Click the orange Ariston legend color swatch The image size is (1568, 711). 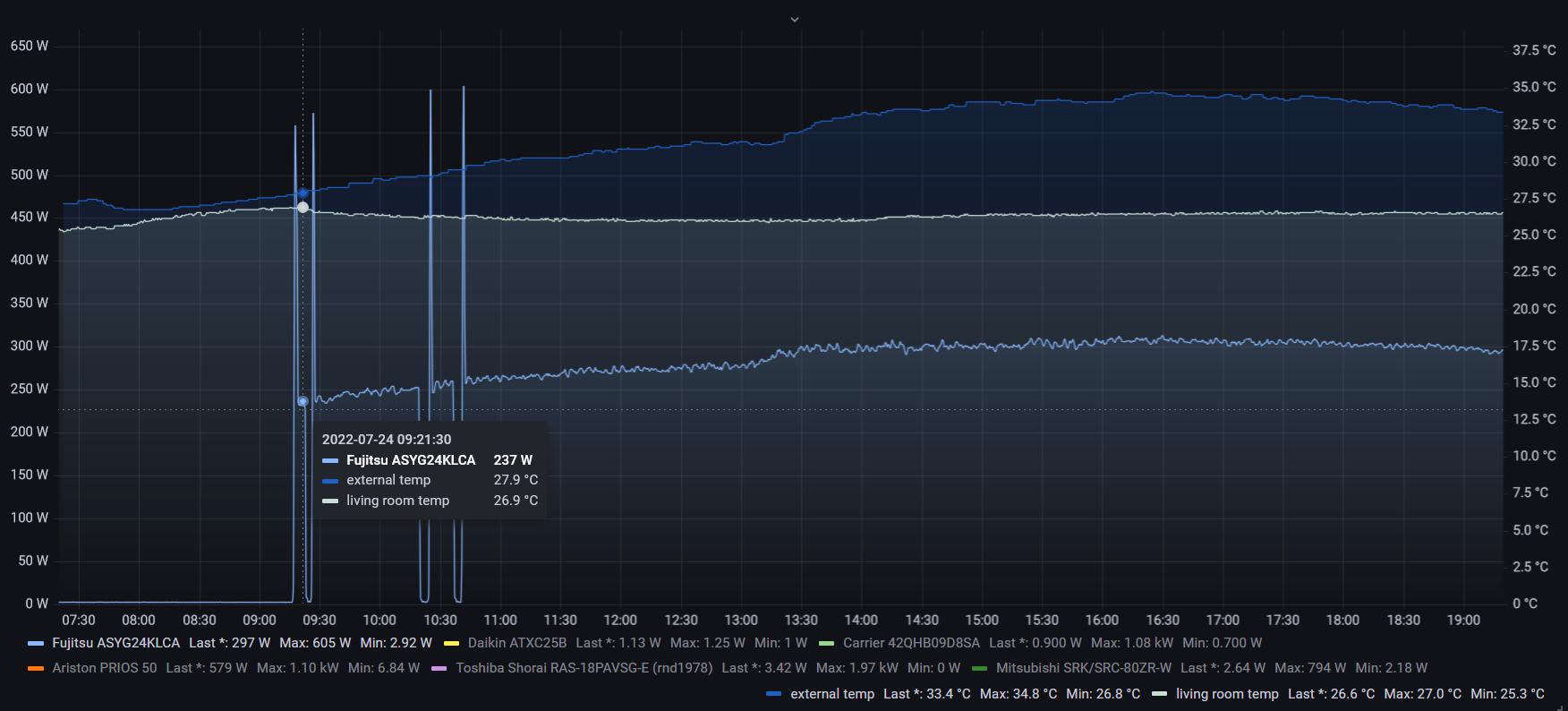(x=36, y=668)
